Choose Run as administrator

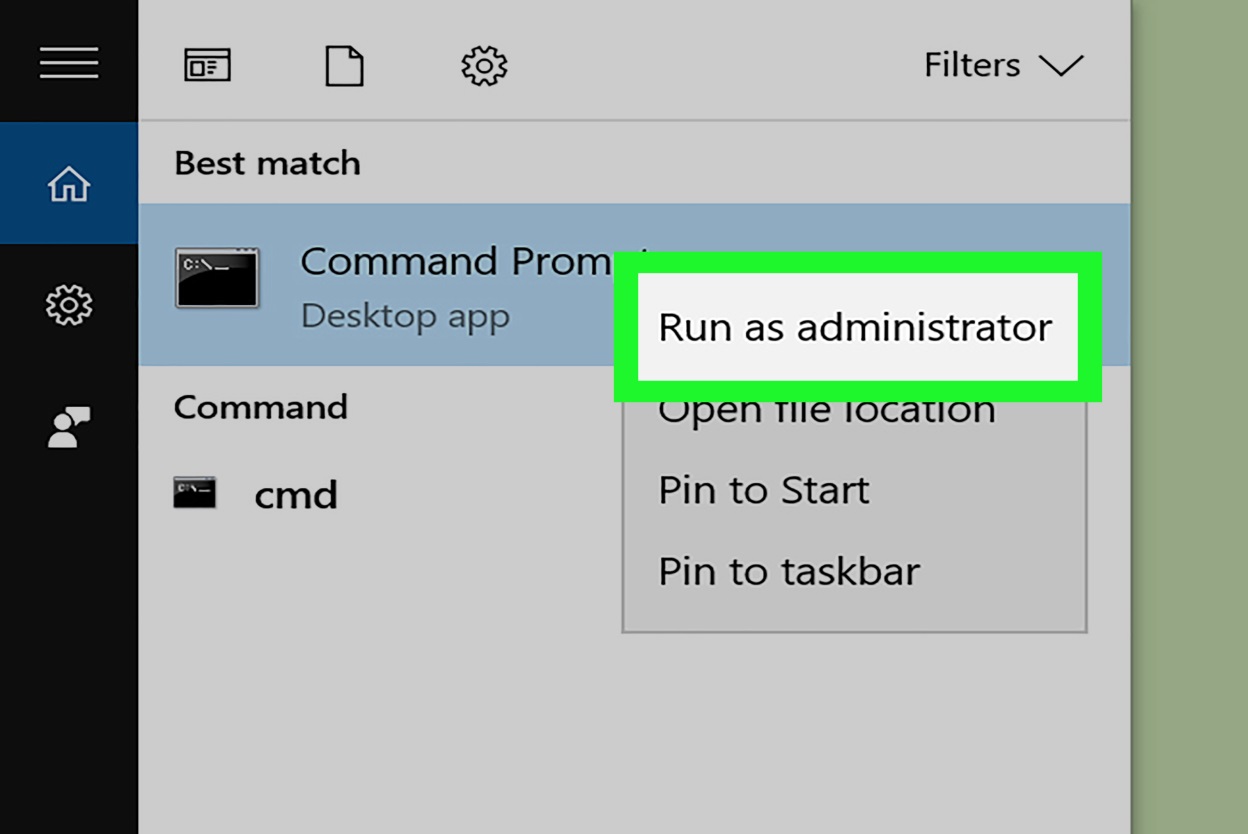[855, 327]
